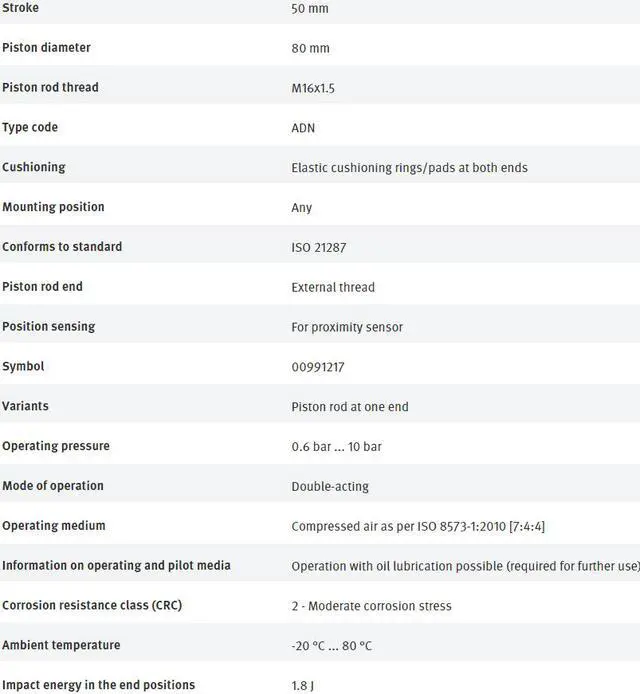The height and width of the screenshot is (694, 640).
Task: Click the oil lubrication information text
Action: click(x=465, y=566)
